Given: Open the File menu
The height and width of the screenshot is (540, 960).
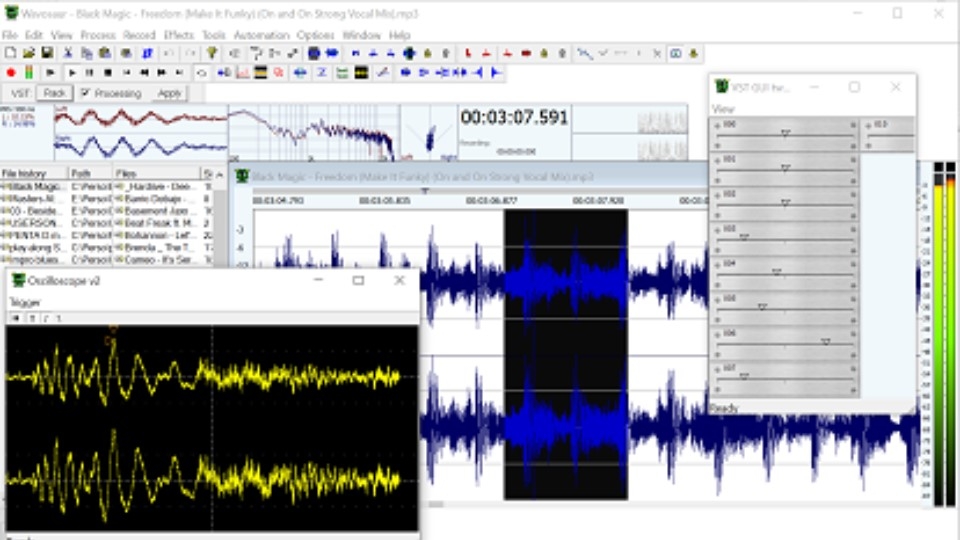Looking at the screenshot, I should pos(10,35).
